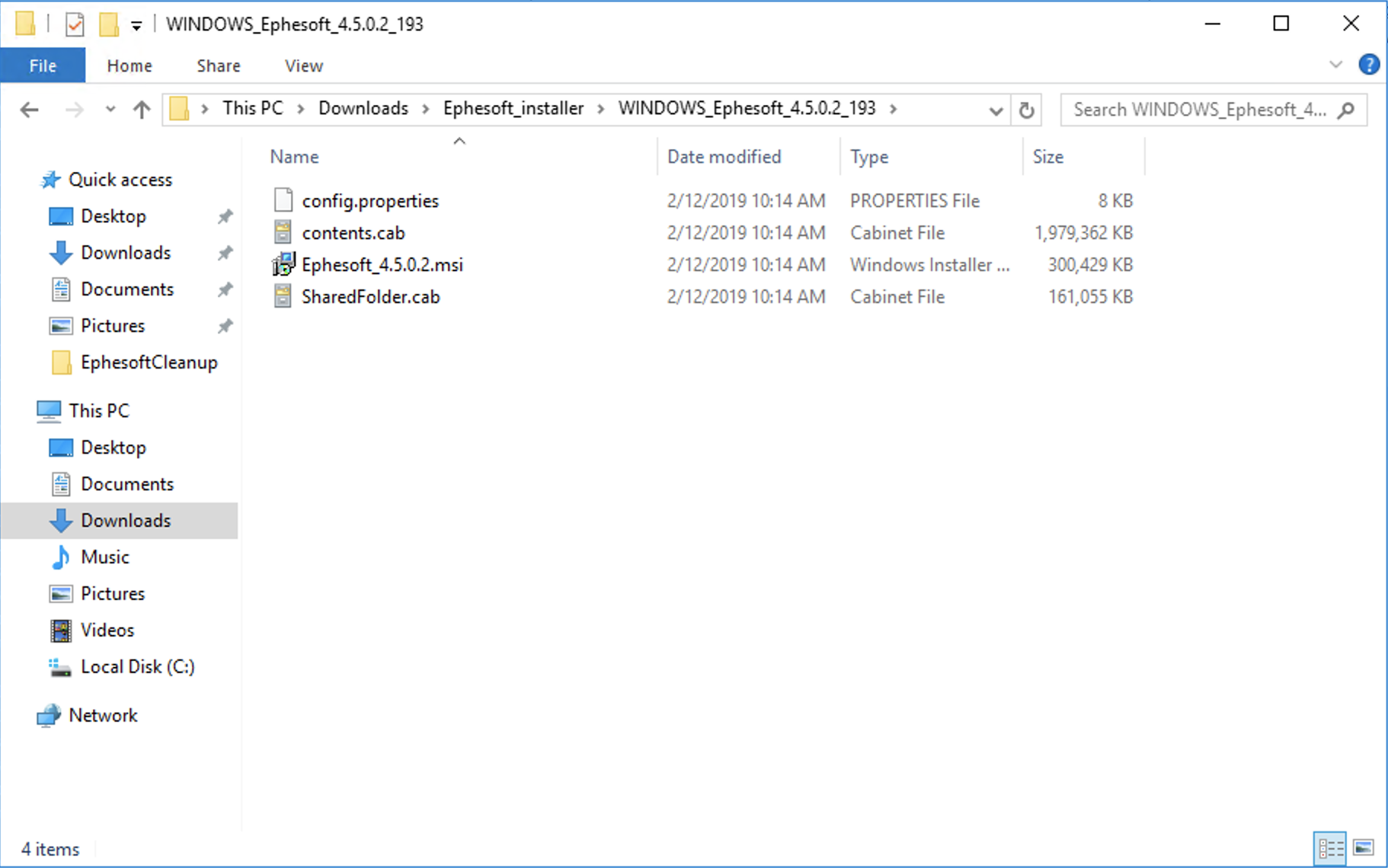
Task: Switch to the Share ribbon tab
Action: pyautogui.click(x=219, y=65)
